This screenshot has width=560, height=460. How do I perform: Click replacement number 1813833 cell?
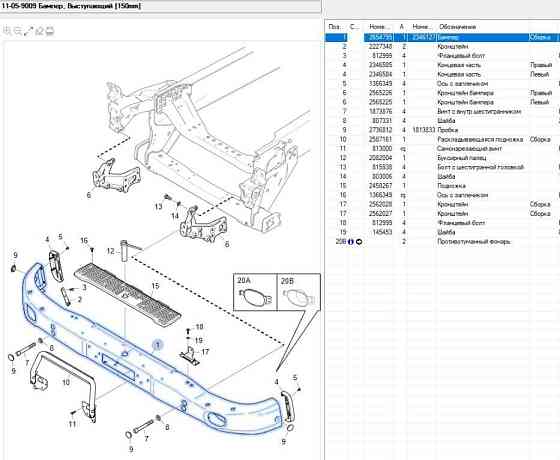point(423,130)
